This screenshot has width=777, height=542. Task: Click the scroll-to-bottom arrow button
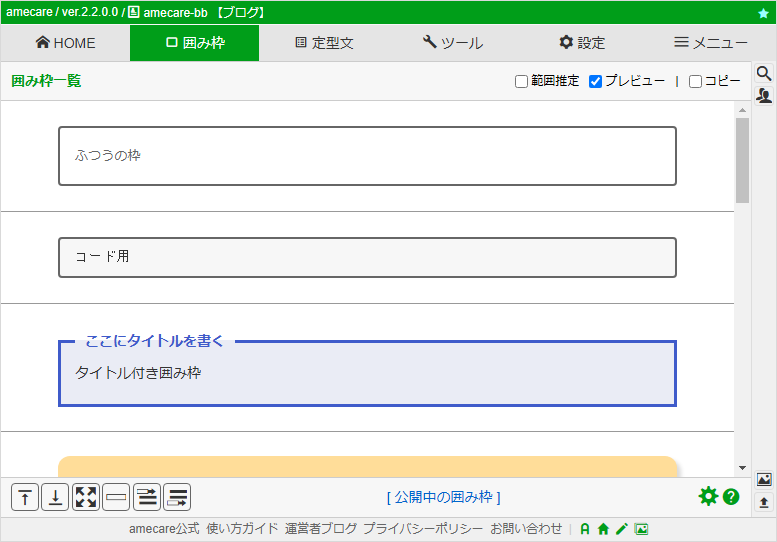pyautogui.click(x=56, y=497)
